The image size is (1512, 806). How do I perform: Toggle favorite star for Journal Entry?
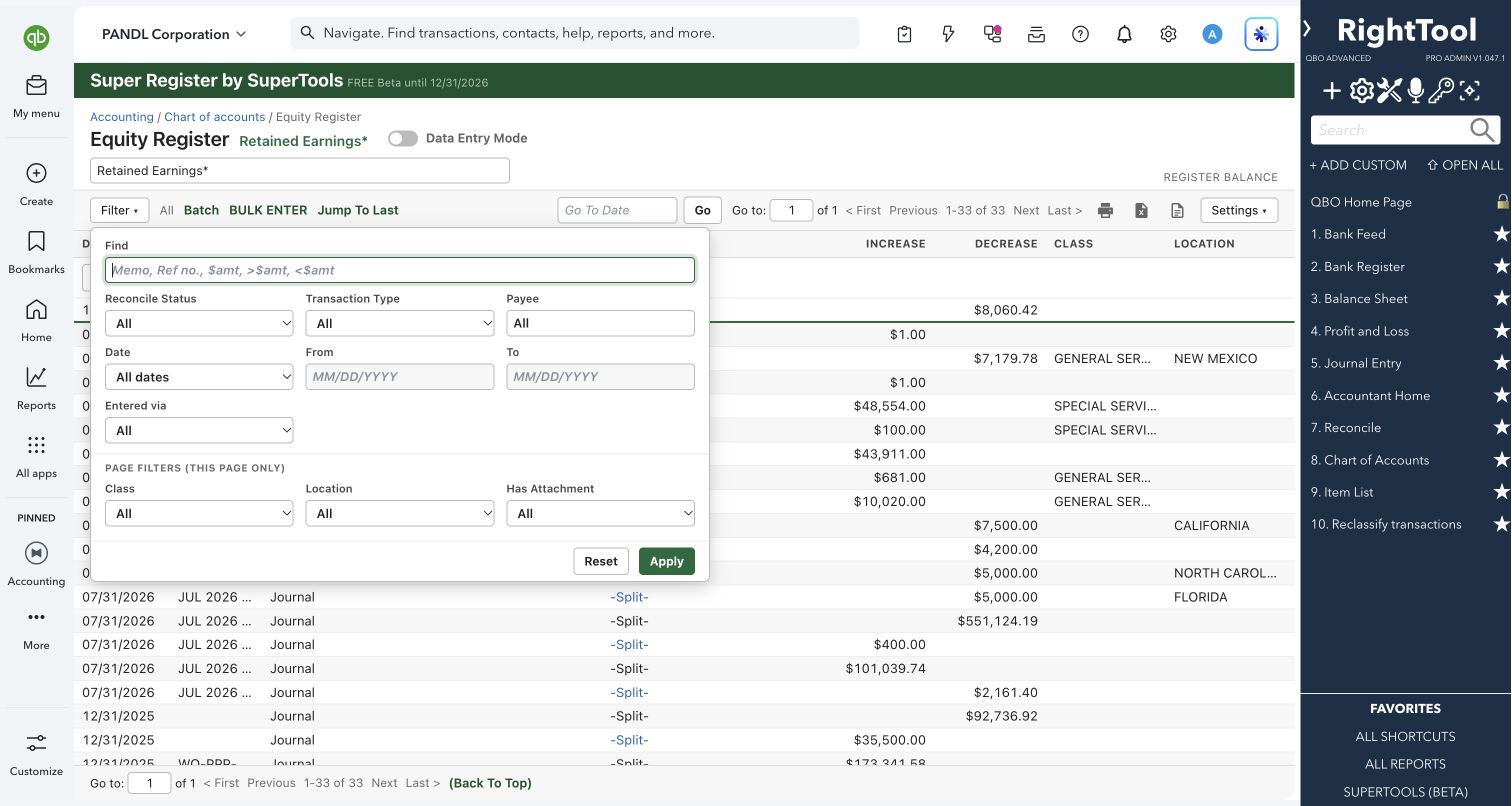coord(1501,363)
